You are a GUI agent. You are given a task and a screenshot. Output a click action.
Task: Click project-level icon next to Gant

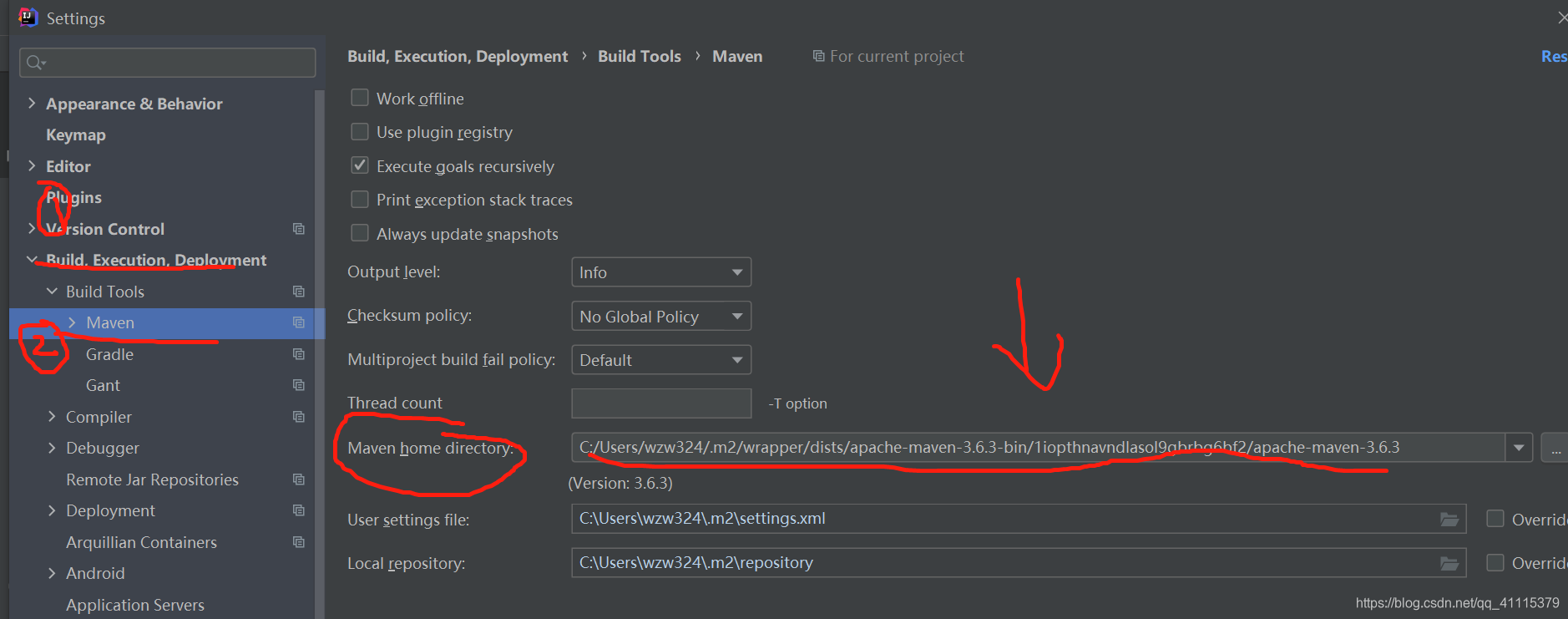pos(299,385)
